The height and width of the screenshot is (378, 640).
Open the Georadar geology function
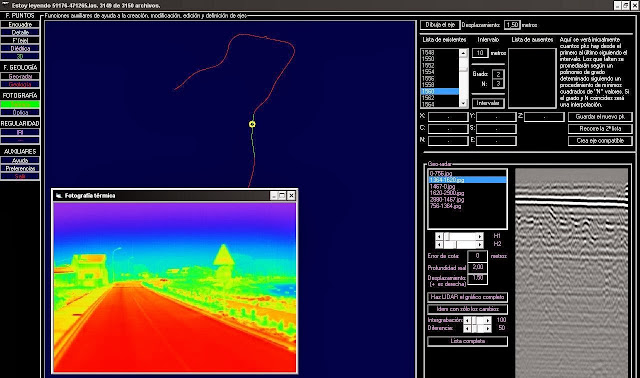coord(20,76)
